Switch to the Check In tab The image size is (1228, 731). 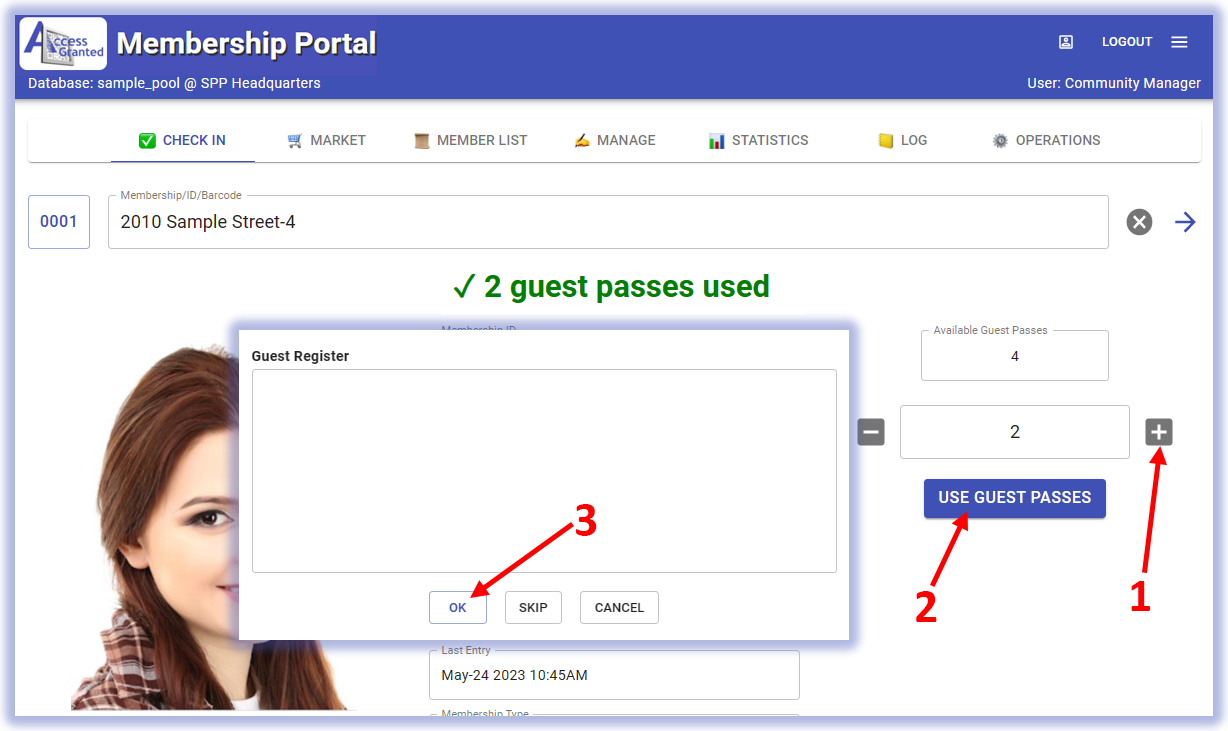pyautogui.click(x=182, y=140)
